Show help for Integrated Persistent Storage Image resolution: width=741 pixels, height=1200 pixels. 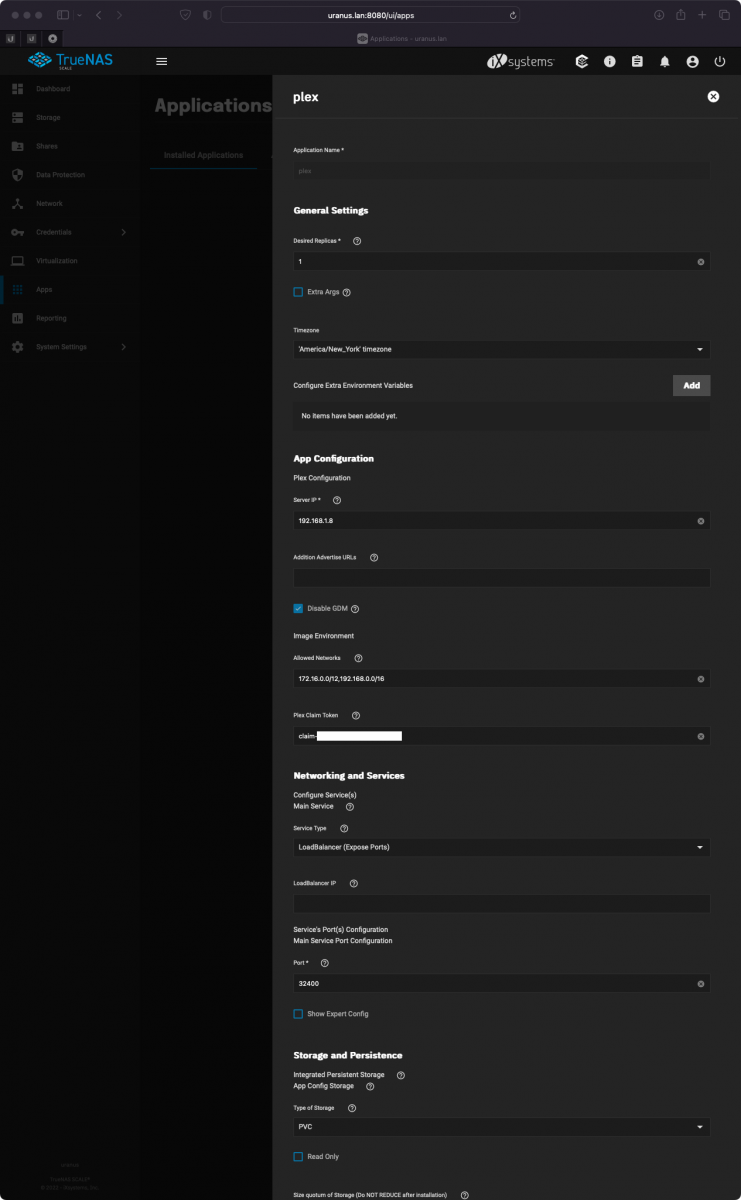(x=401, y=1075)
